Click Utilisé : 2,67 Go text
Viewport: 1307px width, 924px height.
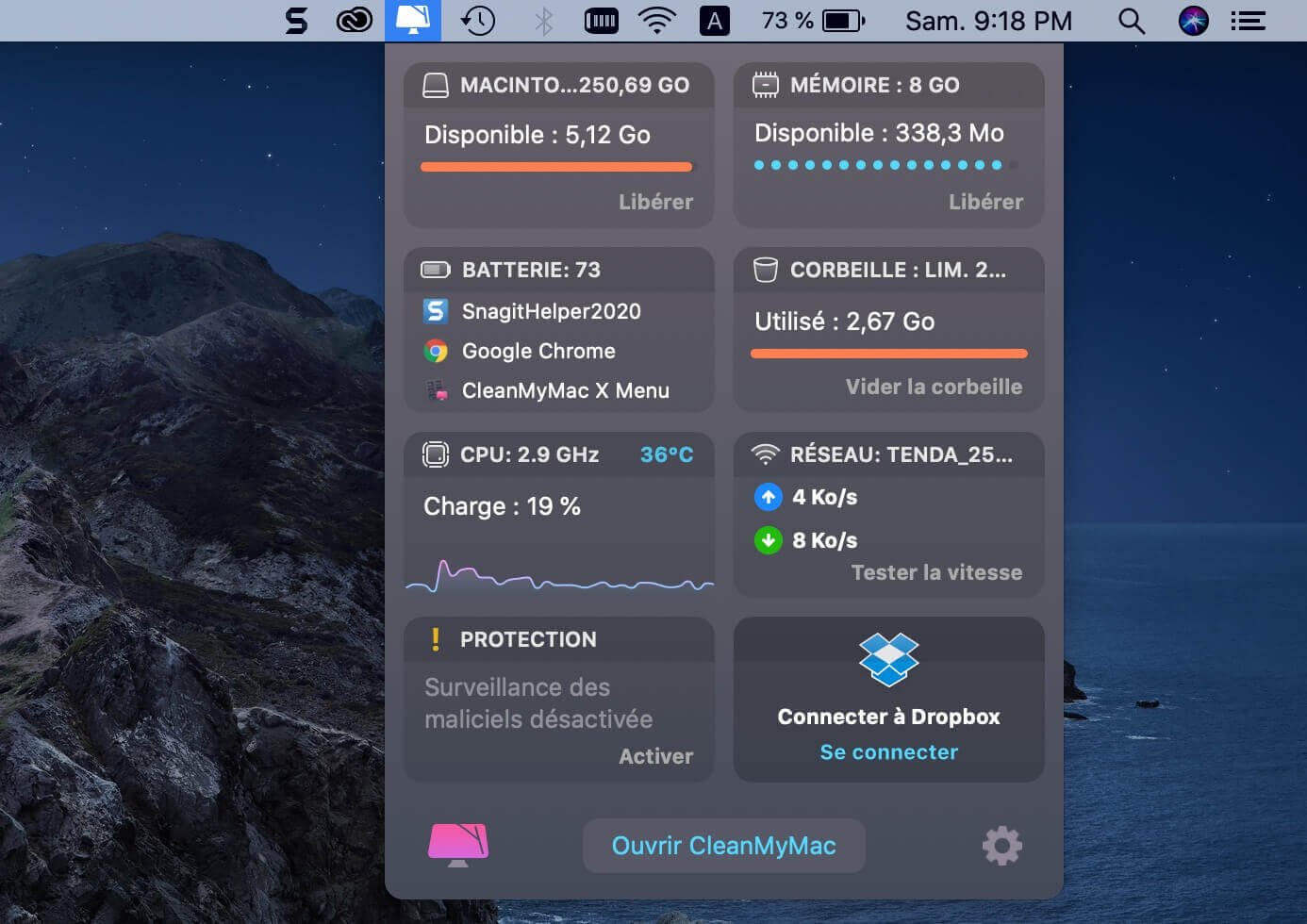844,322
